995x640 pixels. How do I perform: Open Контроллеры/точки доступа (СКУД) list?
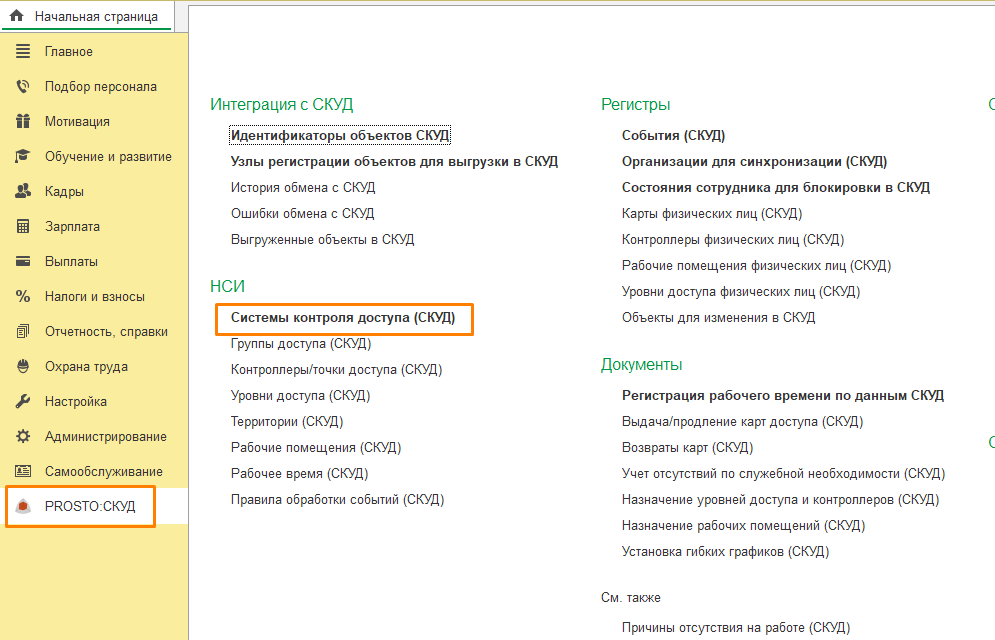[x=336, y=369]
